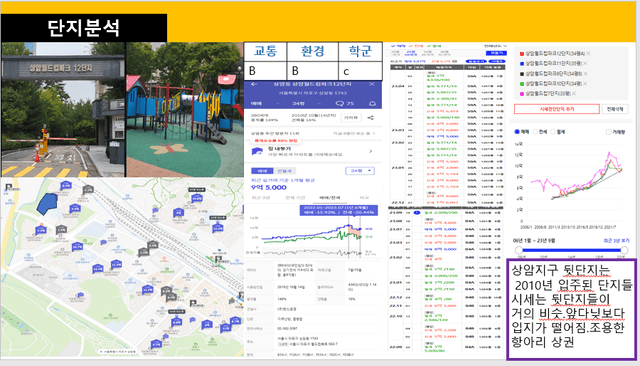Select the 전세 radio button above chart
Viewport: 640px width, 366px height.
535,131
